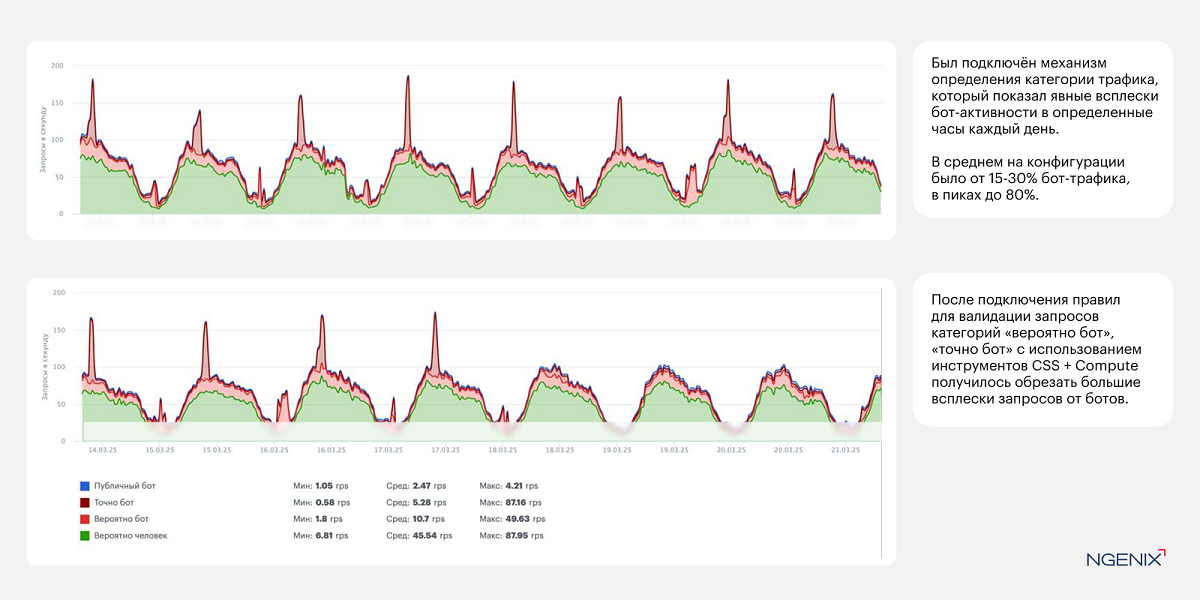Click the Сред 45.54 rps value
This screenshot has width=1200, height=600.
pos(418,536)
